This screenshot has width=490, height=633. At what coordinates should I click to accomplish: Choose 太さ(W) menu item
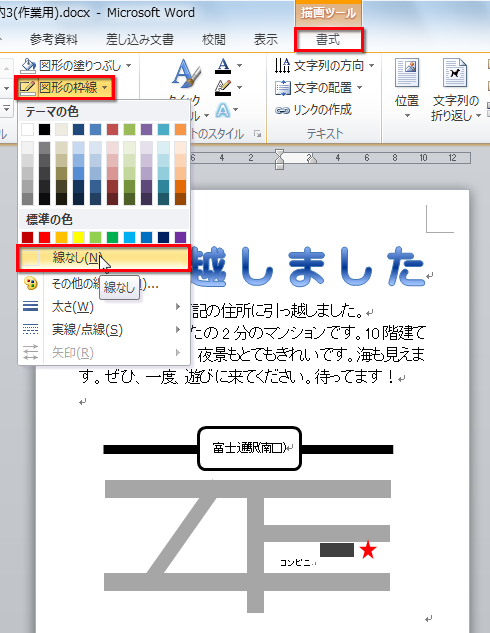[x=103, y=307]
